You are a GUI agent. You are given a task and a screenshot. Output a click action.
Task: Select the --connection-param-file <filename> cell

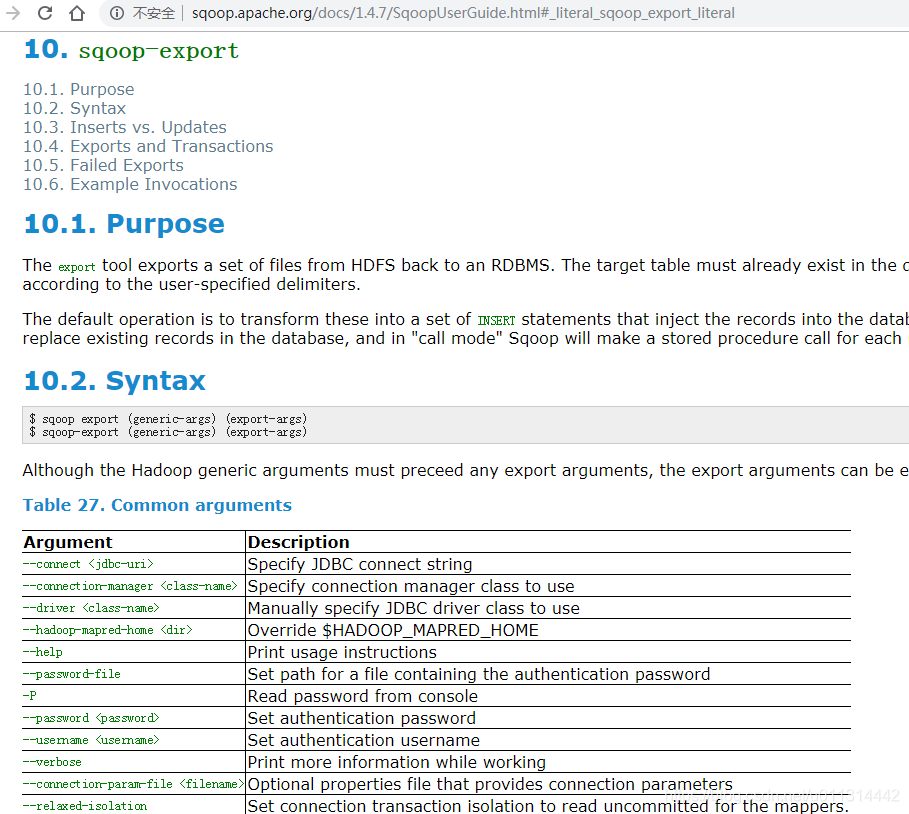point(133,784)
